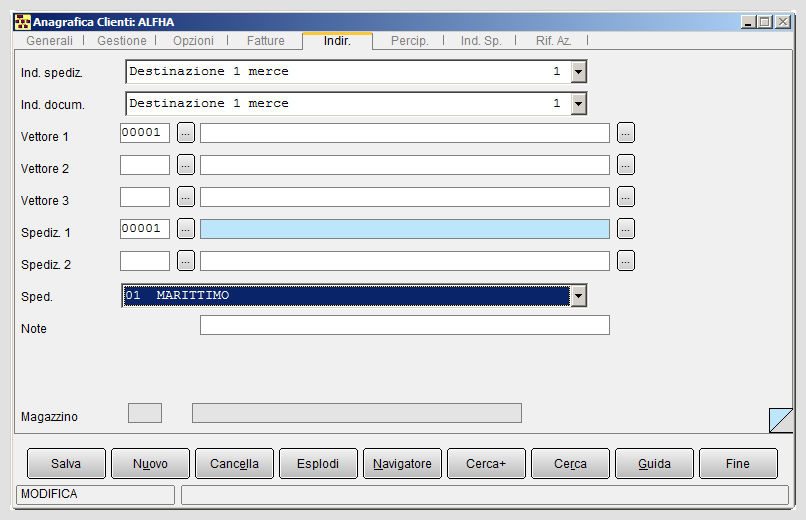Click ellipsis button after Spediz. 2 description
Viewport: 806px width, 520px height.
(x=626, y=261)
